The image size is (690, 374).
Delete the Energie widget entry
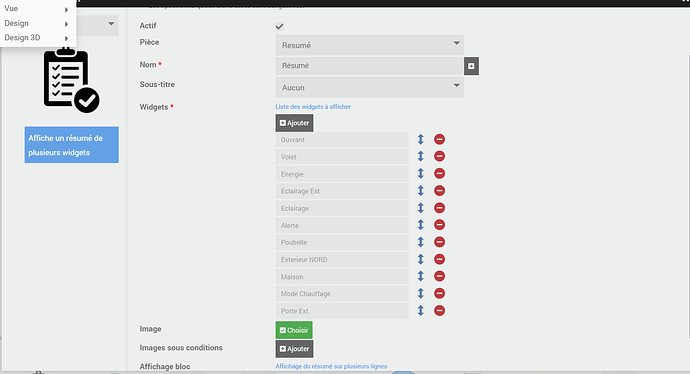coord(439,173)
